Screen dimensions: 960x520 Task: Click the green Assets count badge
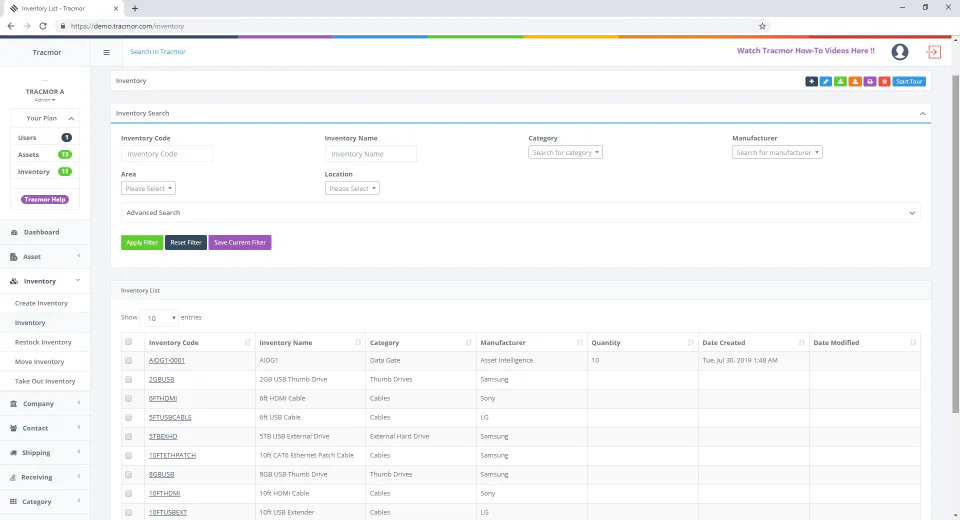click(x=65, y=154)
